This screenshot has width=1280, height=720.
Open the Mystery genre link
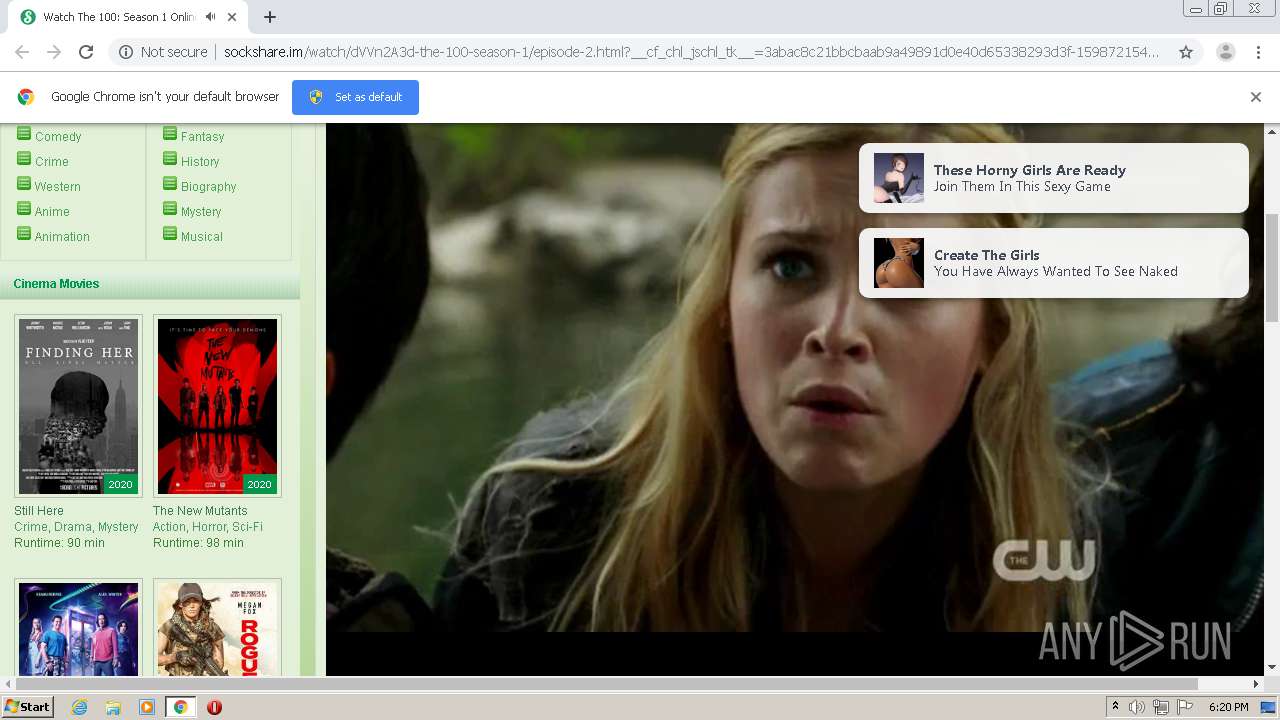point(201,212)
